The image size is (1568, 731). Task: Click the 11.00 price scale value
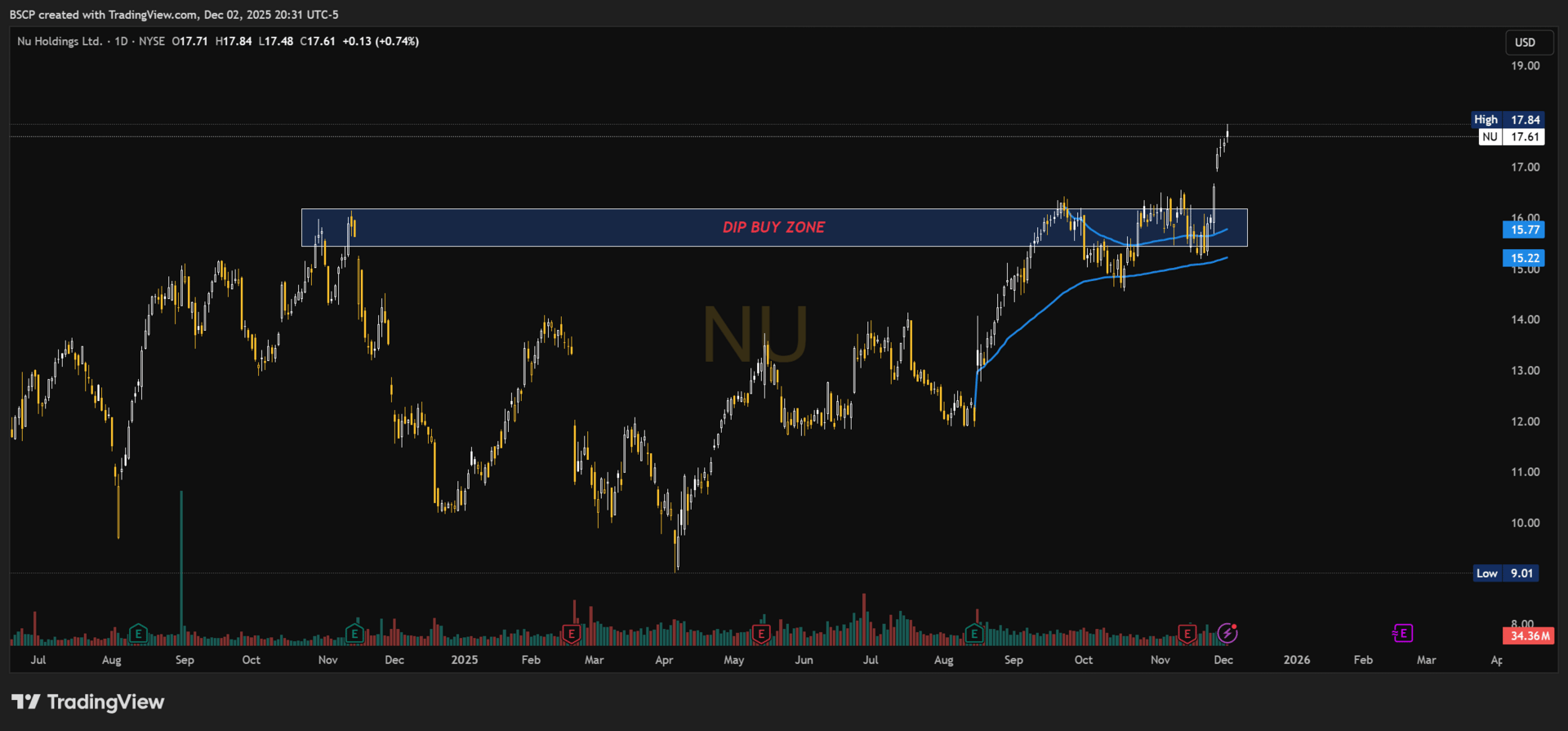pyautogui.click(x=1525, y=471)
